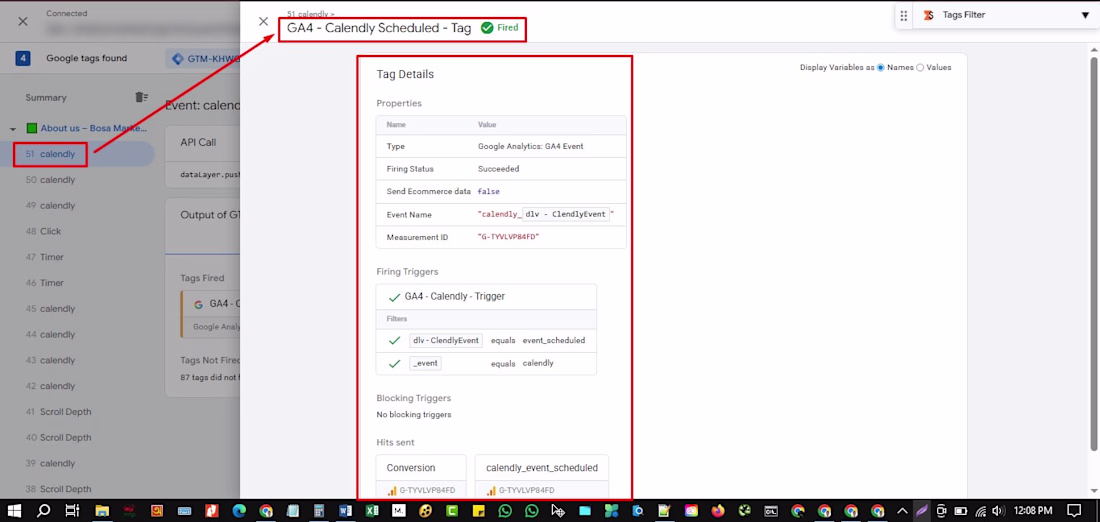The height and width of the screenshot is (522, 1100).
Task: Click the green Fired status badge
Action: pyautogui.click(x=499, y=28)
